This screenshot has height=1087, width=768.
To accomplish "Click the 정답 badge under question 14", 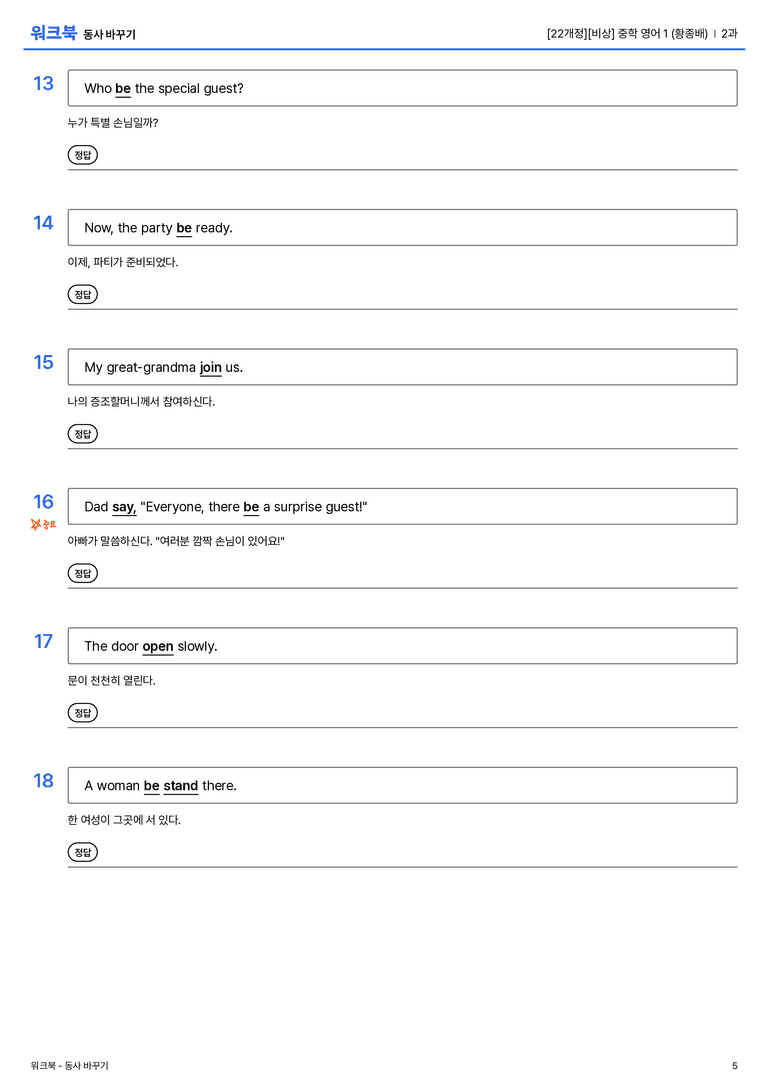I will pyautogui.click(x=82, y=294).
